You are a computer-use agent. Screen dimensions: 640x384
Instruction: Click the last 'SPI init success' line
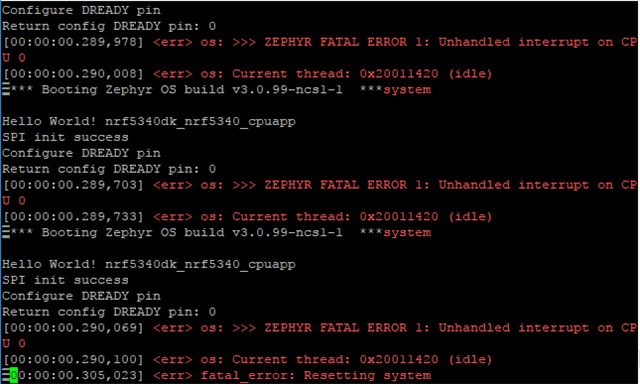pyautogui.click(x=65, y=280)
